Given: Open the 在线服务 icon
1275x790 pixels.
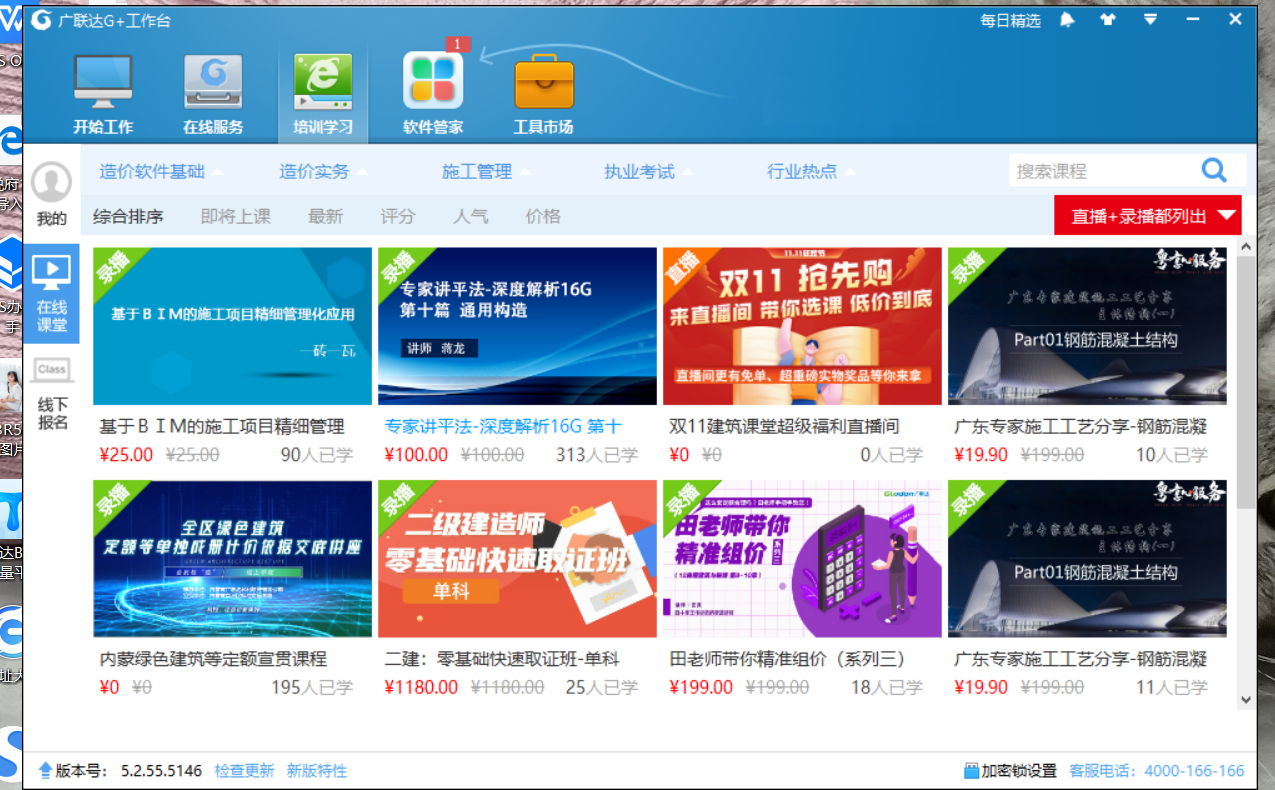Looking at the screenshot, I should 213,82.
